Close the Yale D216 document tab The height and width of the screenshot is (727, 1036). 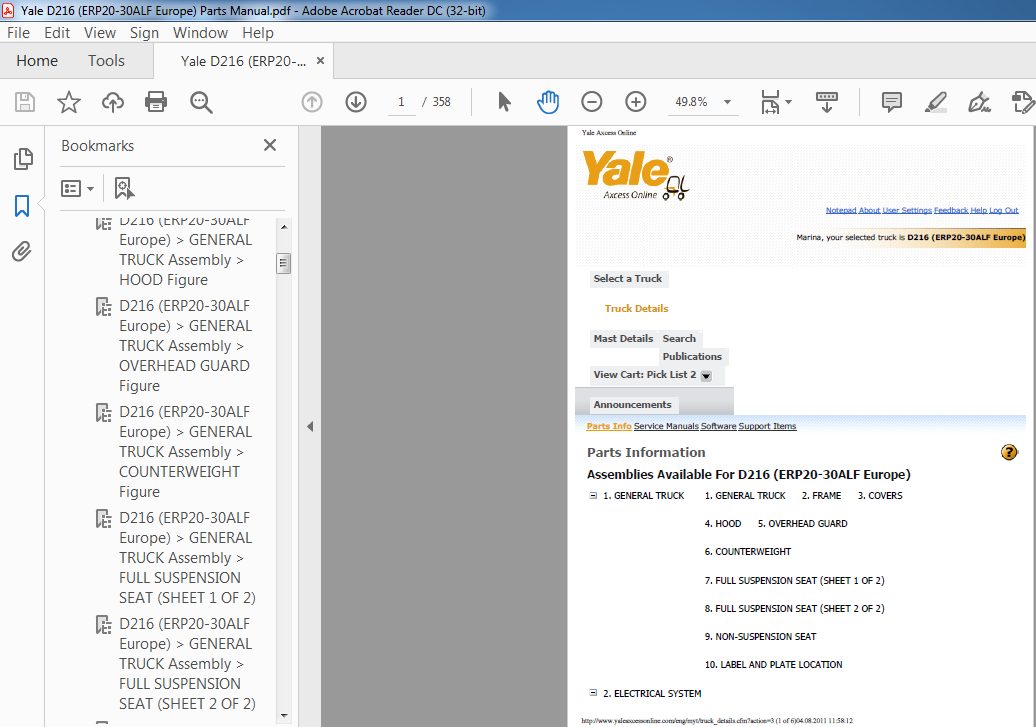point(320,61)
